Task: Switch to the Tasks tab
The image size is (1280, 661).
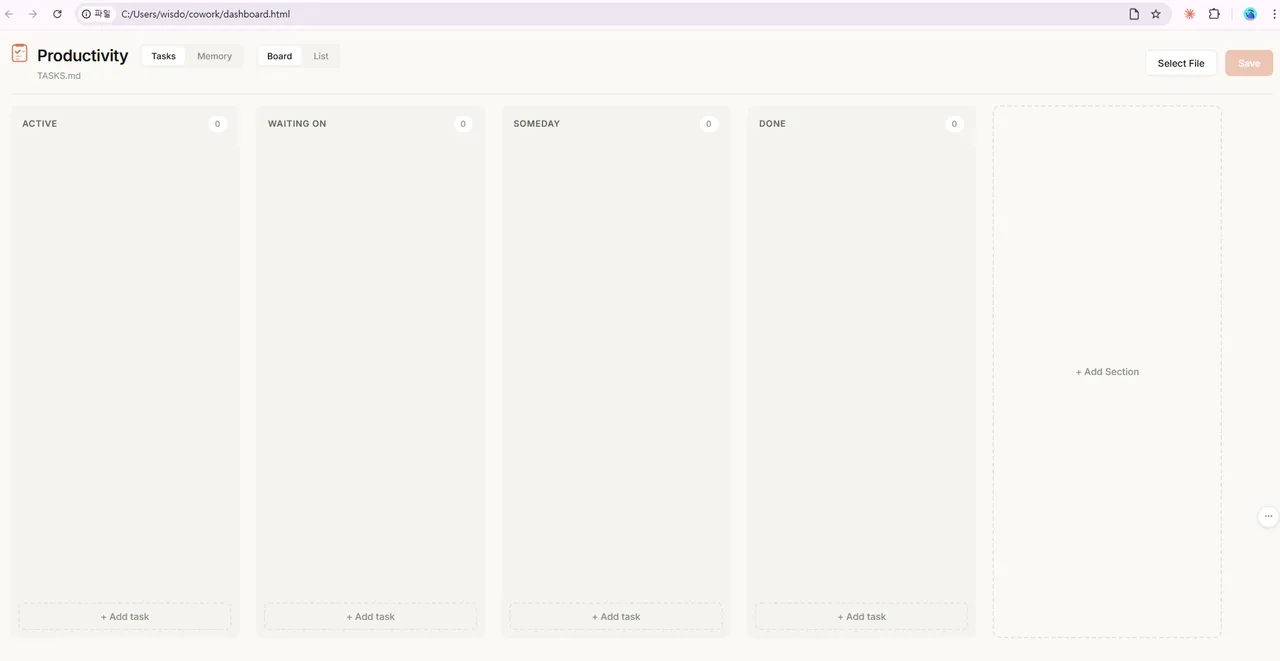Action: pos(163,56)
